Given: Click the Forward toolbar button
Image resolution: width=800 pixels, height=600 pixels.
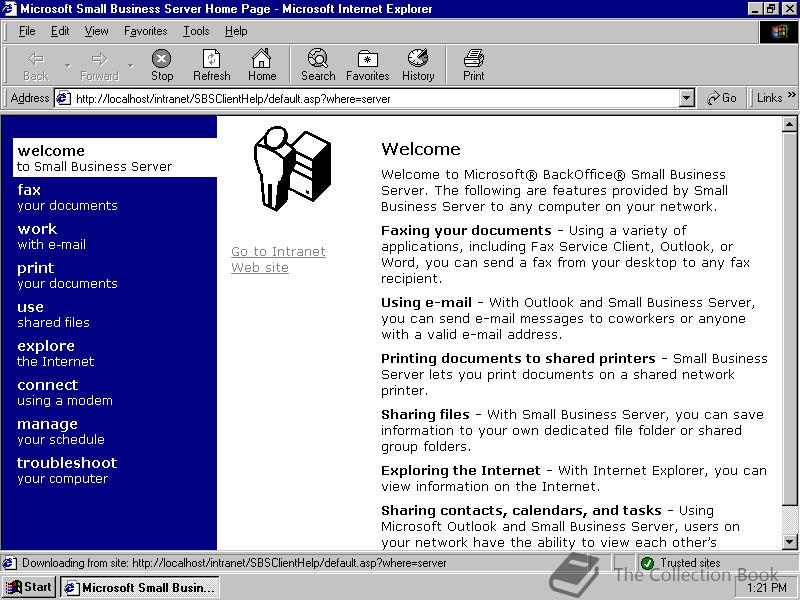Looking at the screenshot, I should tap(99, 65).
